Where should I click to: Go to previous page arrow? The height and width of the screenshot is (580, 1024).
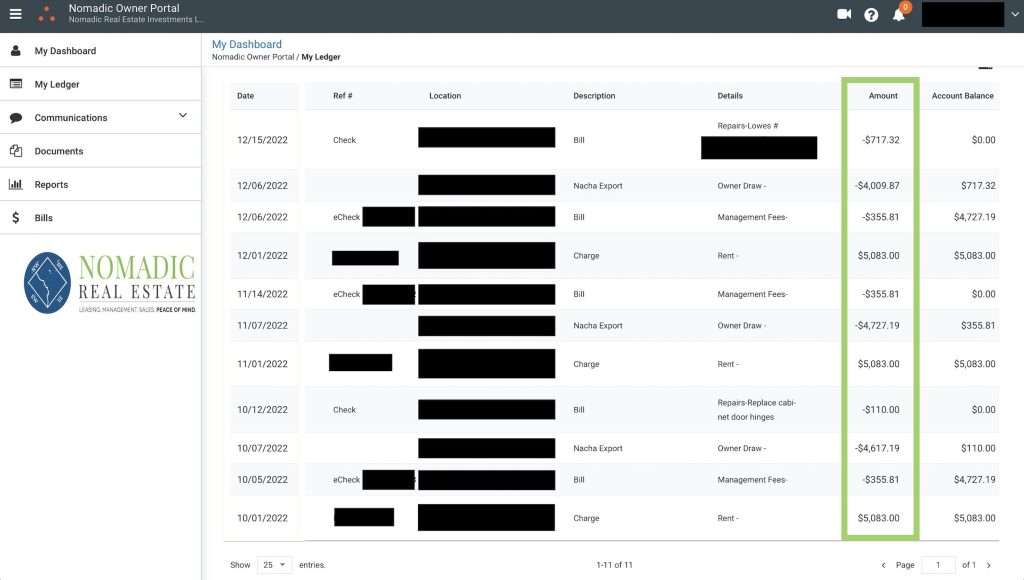[x=883, y=565]
